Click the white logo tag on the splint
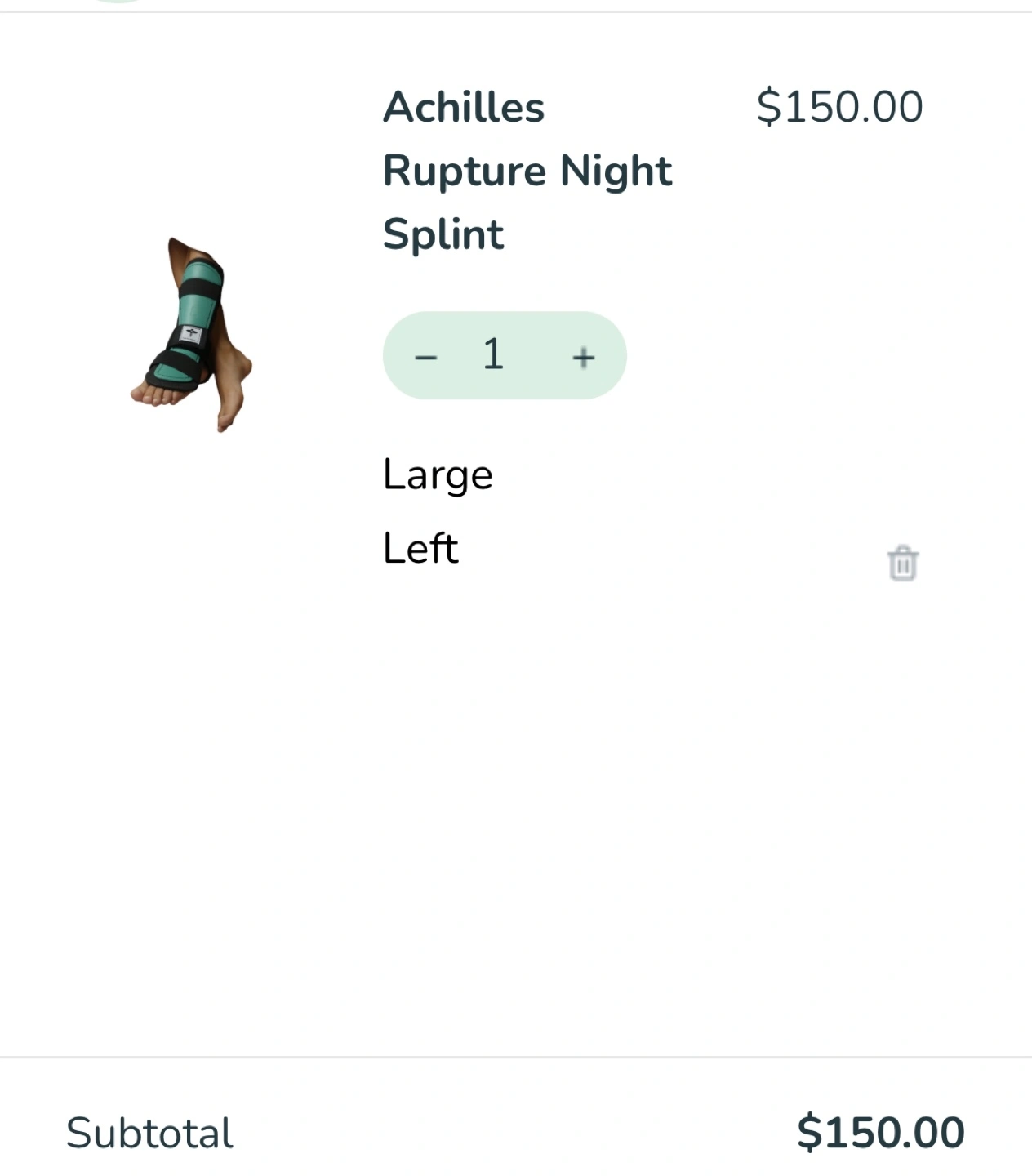Screen dimensions: 1032x1176 point(192,333)
